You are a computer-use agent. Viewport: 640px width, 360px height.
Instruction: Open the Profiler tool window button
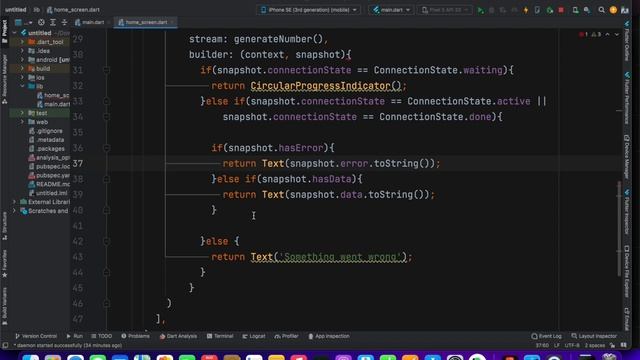tap(286, 336)
